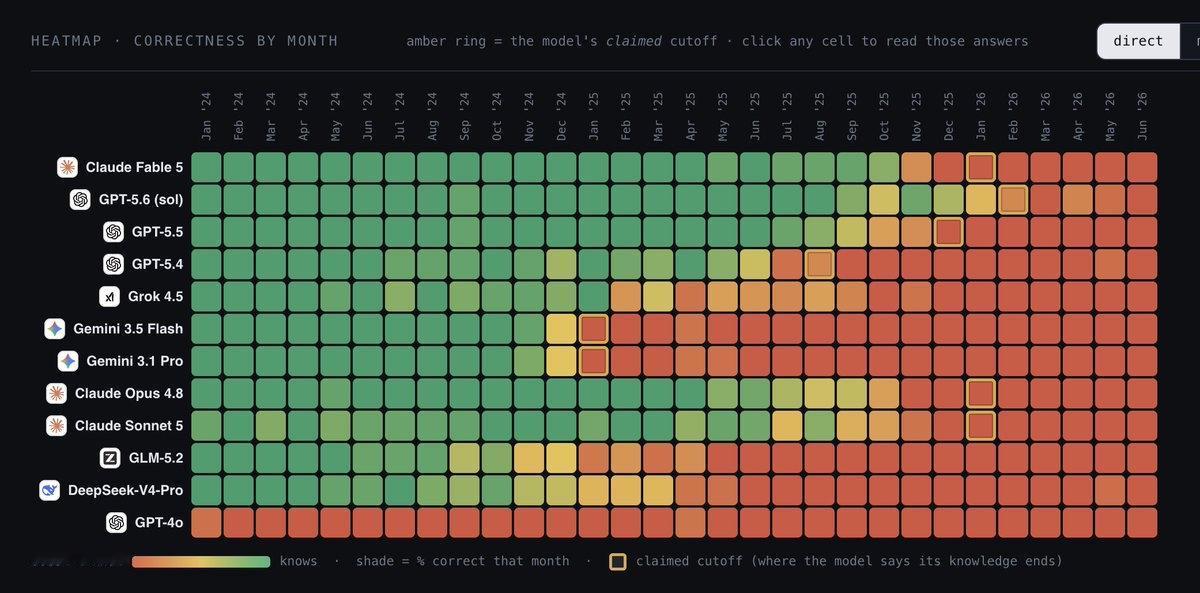Screen dimensions: 1200x593
Task: Open GPT-4o Jan '24 orange cell
Action: [207, 522]
